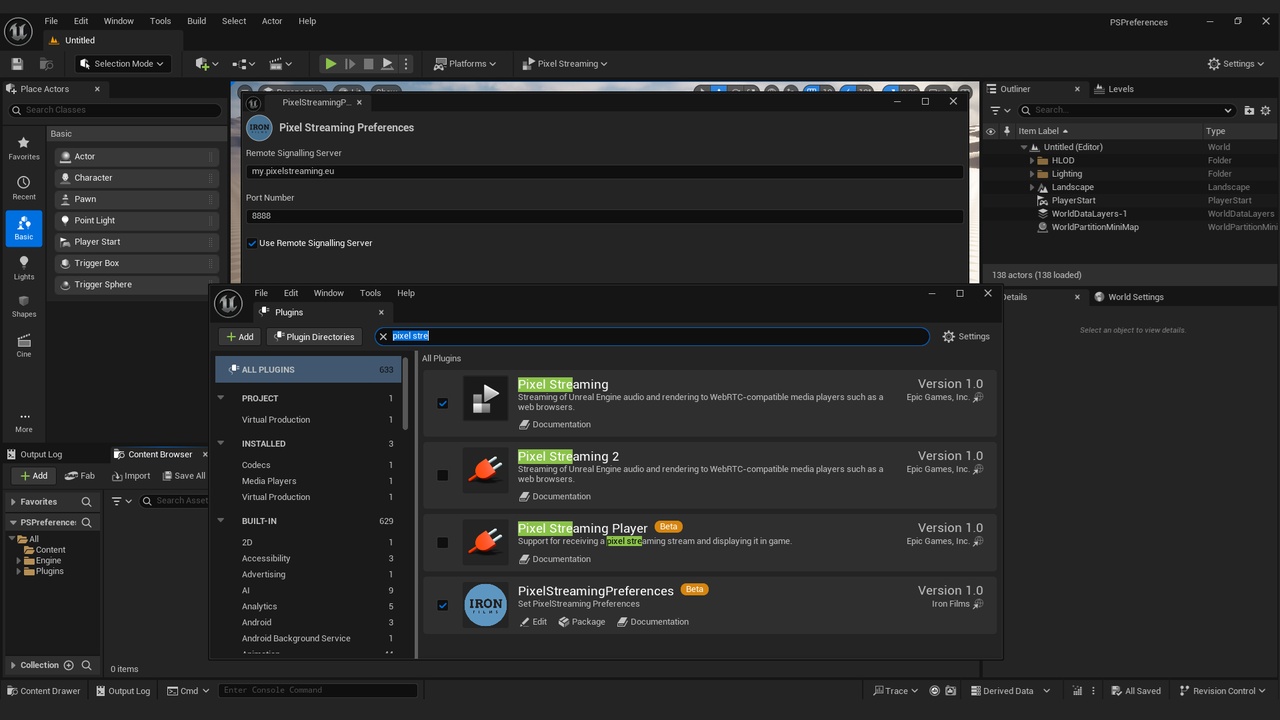
Task: Open the Browse content folder icon in toolbar
Action: 45,64
